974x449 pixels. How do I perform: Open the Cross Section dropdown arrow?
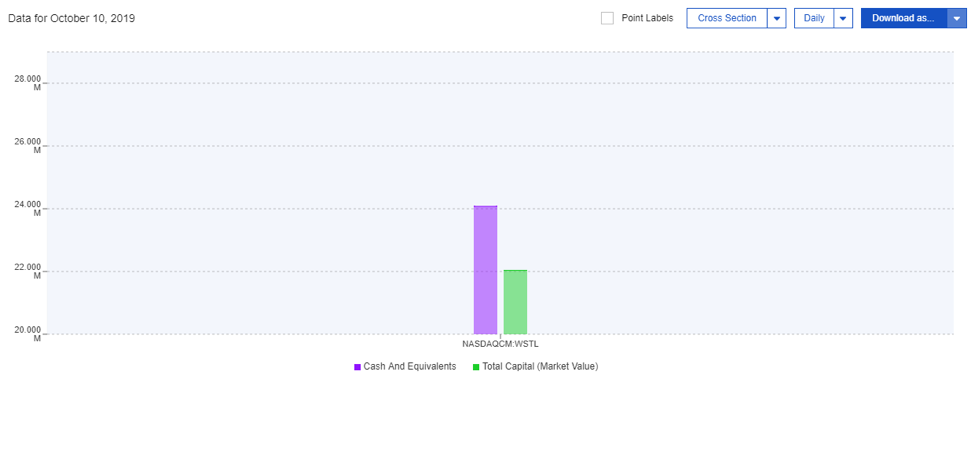[777, 18]
